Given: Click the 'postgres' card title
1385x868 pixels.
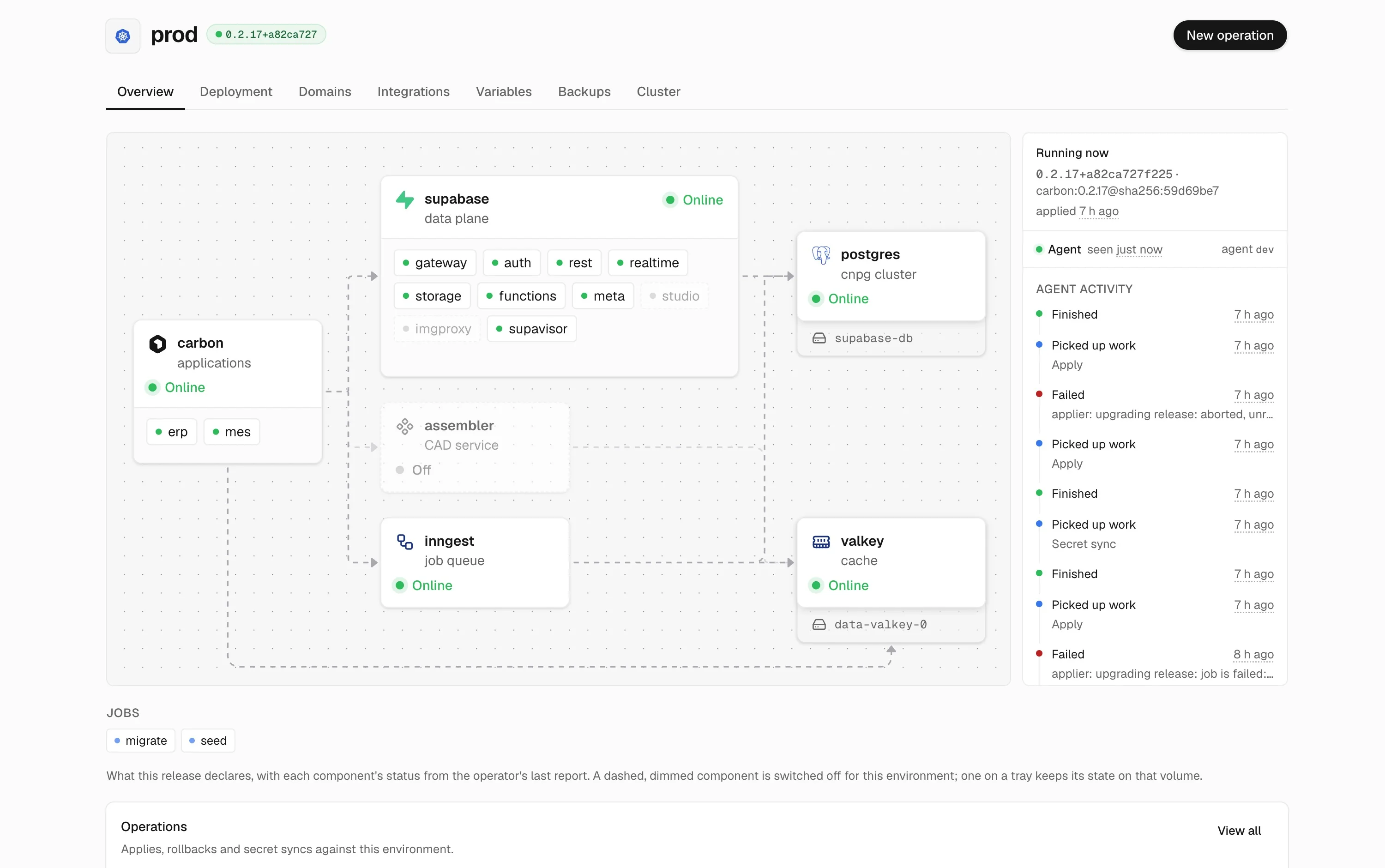Looking at the screenshot, I should (x=870, y=254).
